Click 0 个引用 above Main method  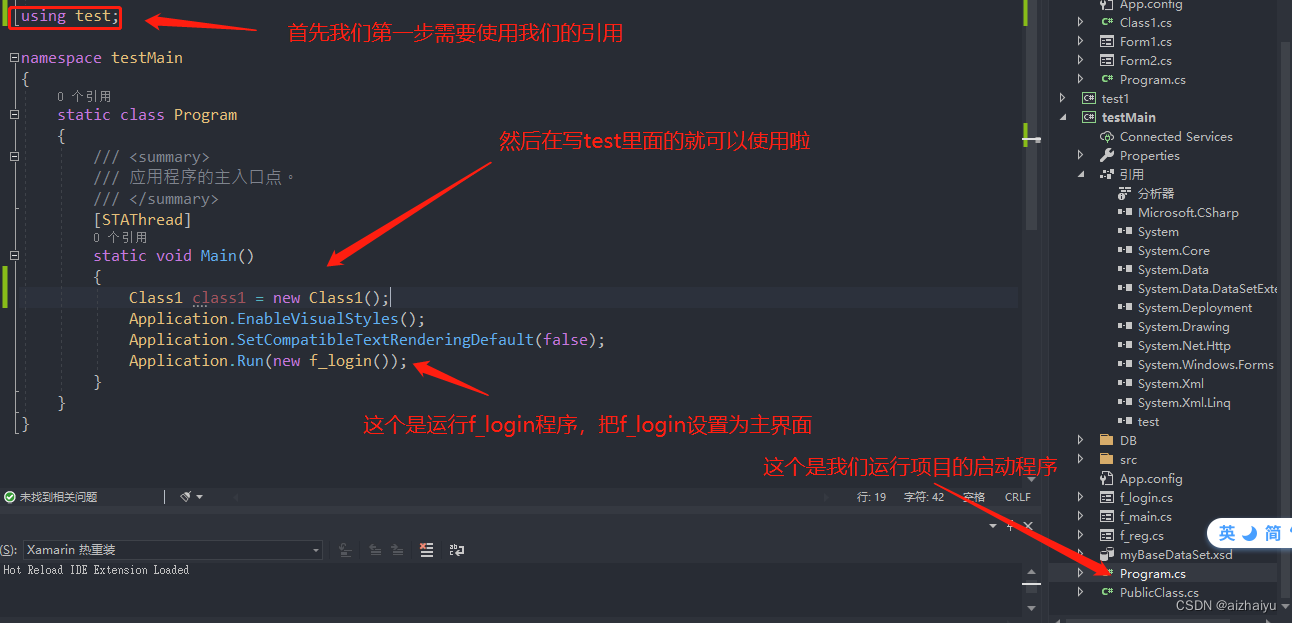click(x=120, y=237)
